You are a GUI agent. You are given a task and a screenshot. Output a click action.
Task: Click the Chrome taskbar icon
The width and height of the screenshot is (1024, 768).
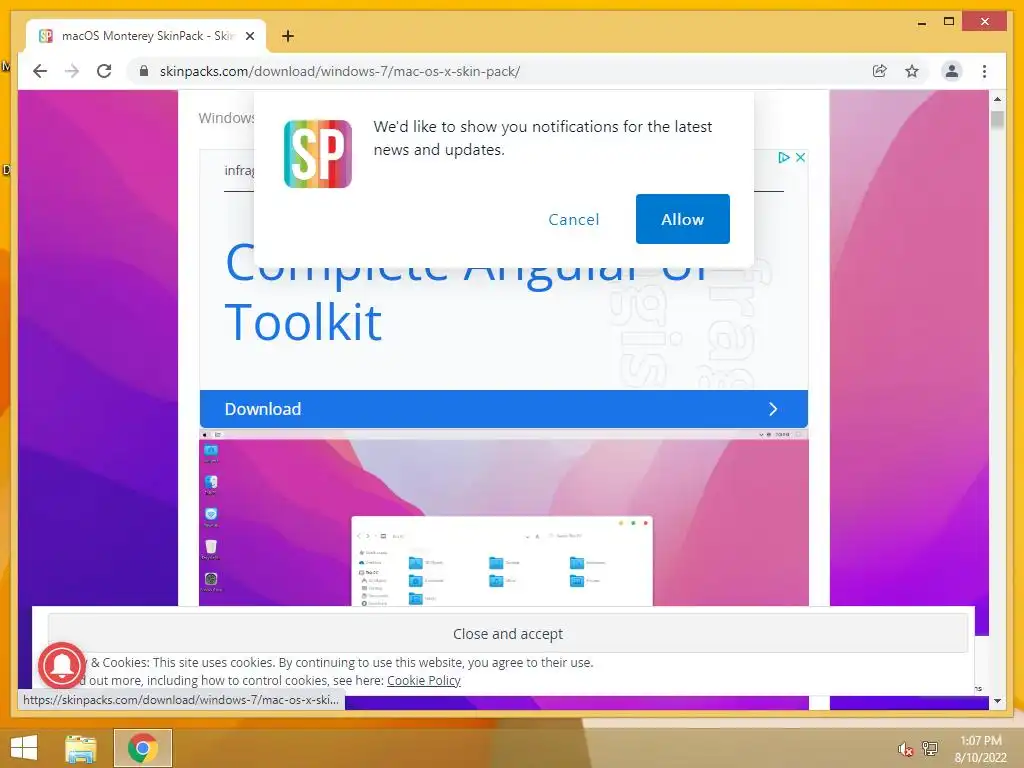pos(142,748)
